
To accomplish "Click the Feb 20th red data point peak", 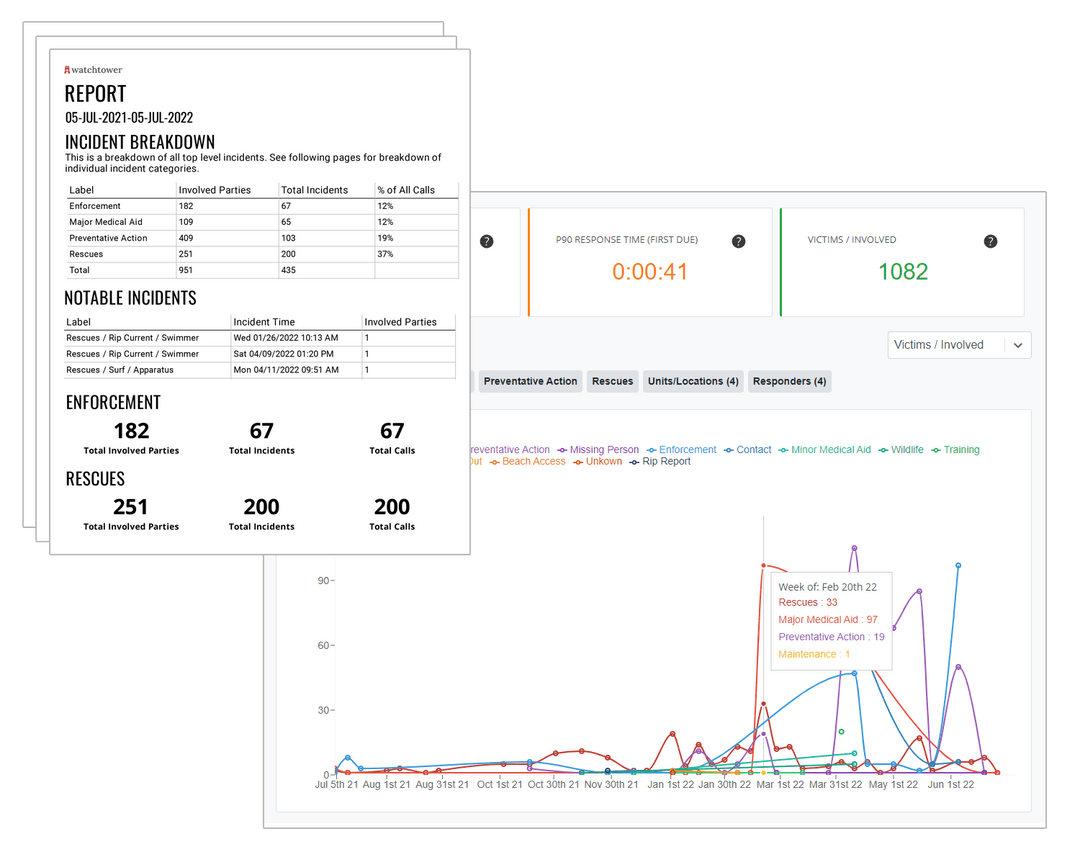I will coord(763,566).
